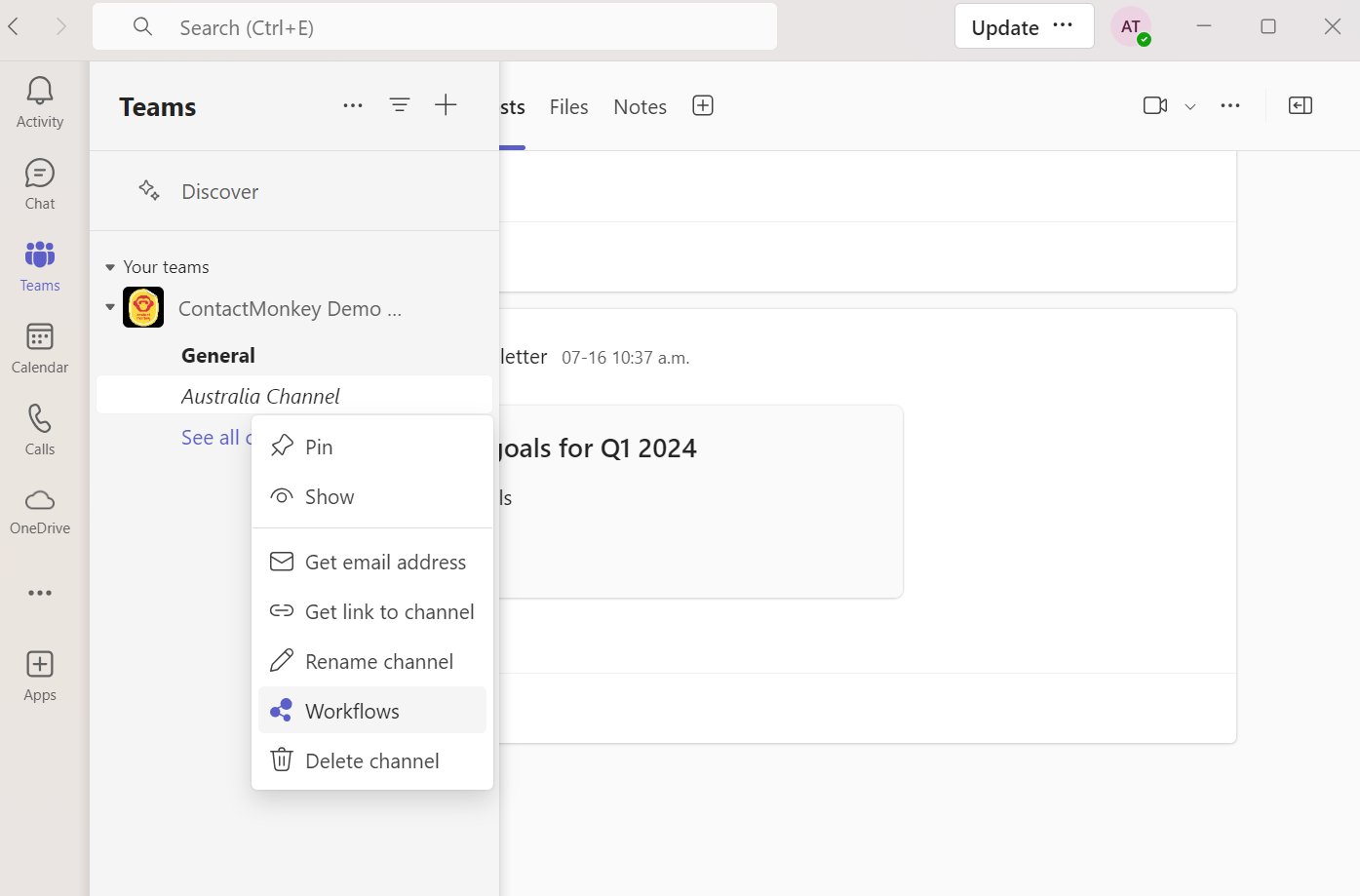
Task: Open Workflows from the menu
Action: click(372, 711)
